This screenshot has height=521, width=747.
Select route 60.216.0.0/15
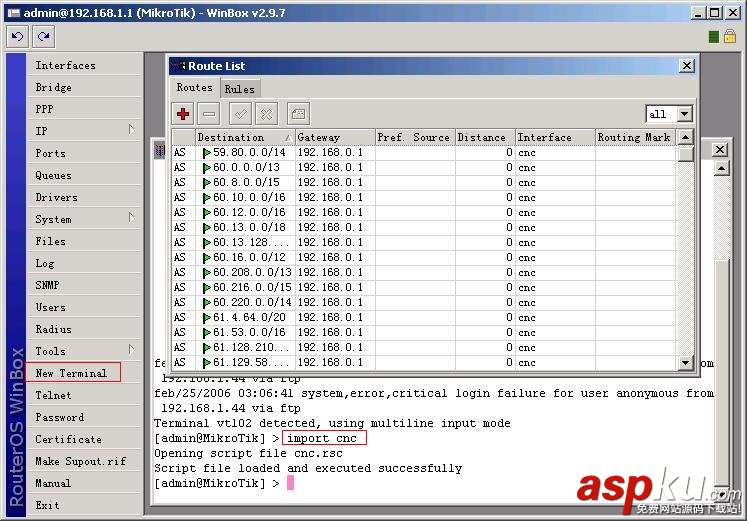pos(424,288)
